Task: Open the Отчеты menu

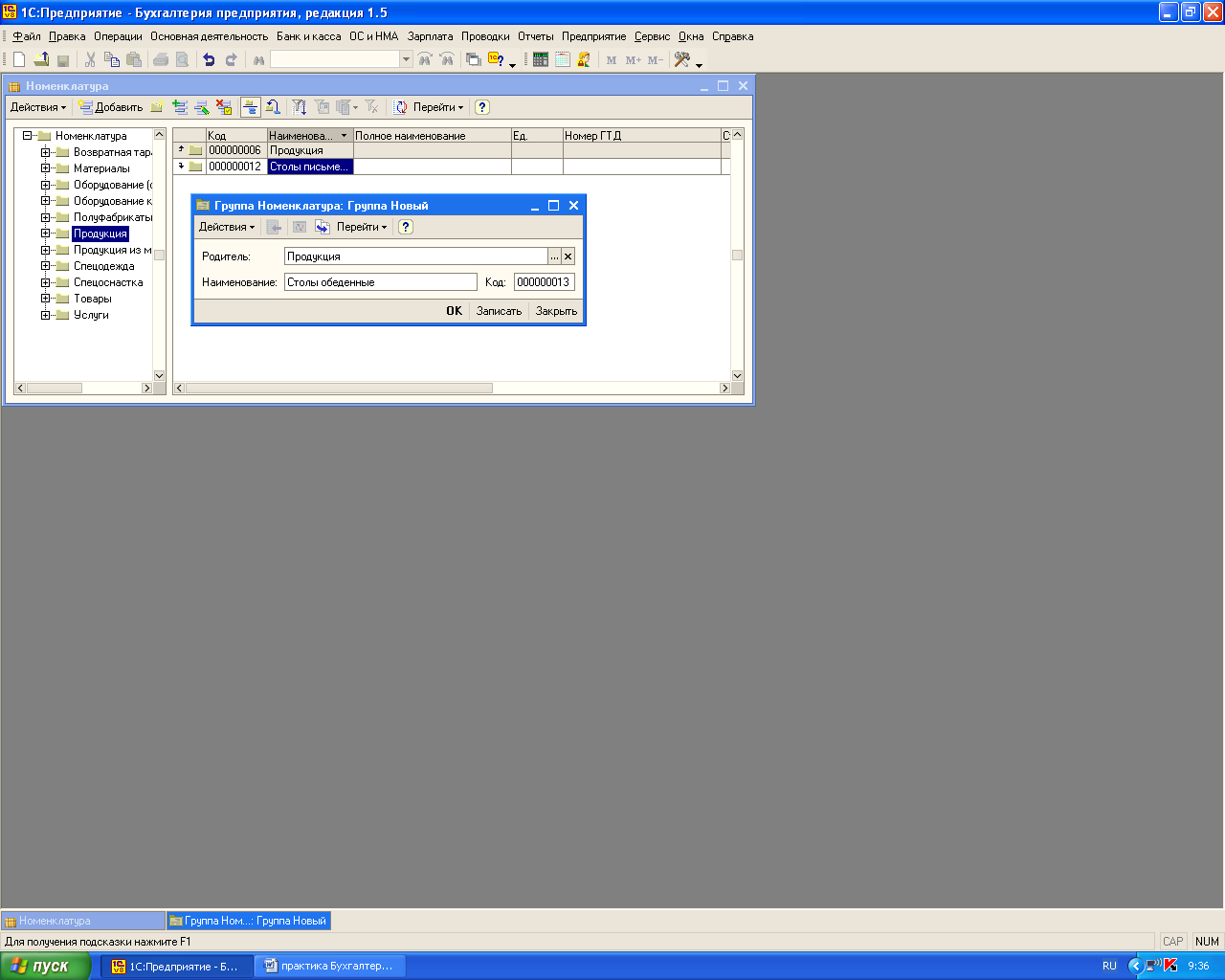Action: (536, 36)
